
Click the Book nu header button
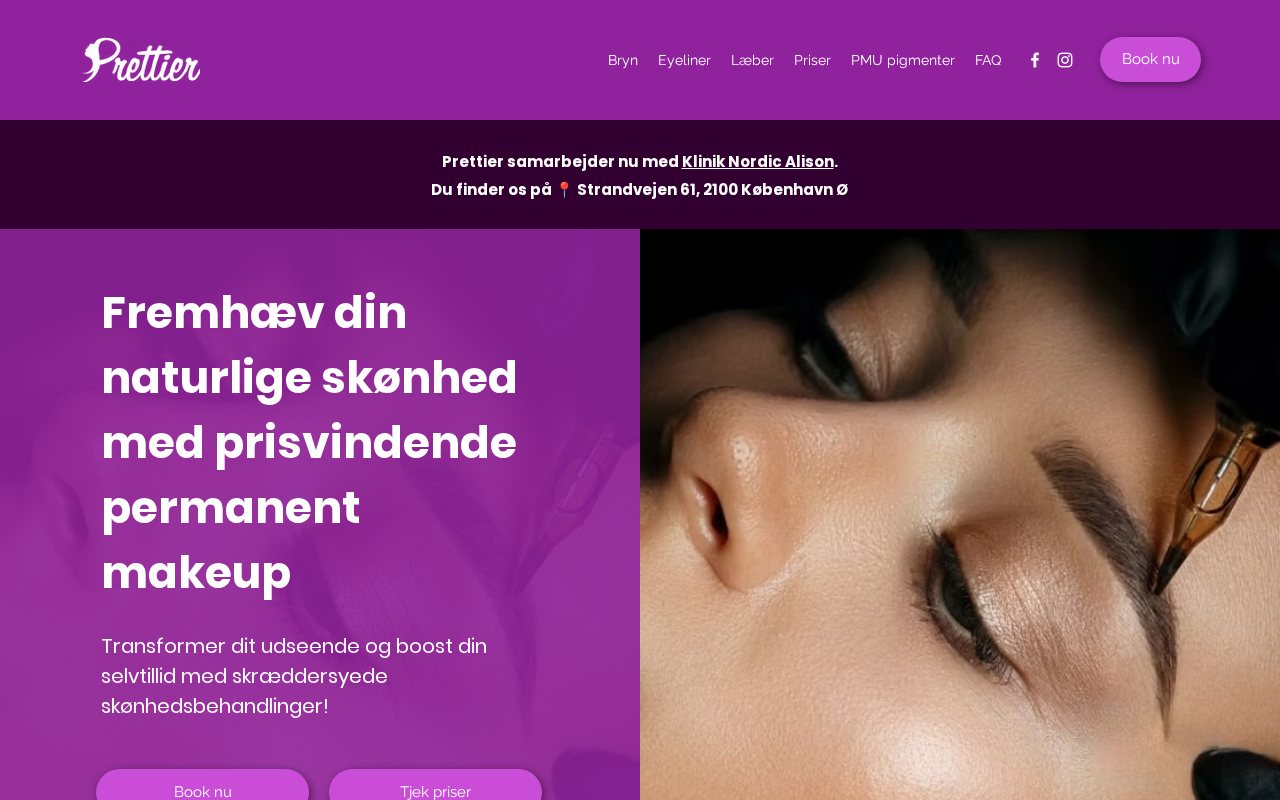pyautogui.click(x=1150, y=59)
